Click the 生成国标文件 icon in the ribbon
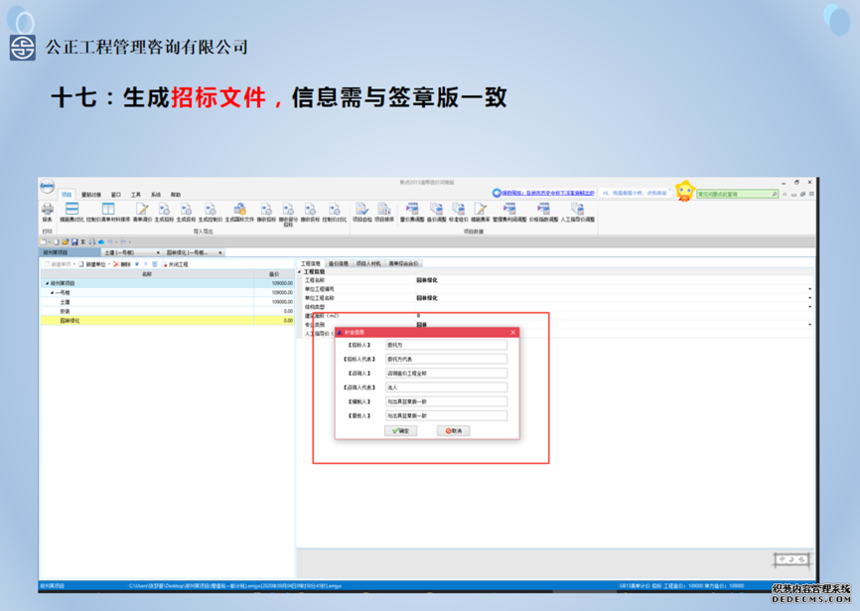The image size is (860, 611). [x=240, y=208]
